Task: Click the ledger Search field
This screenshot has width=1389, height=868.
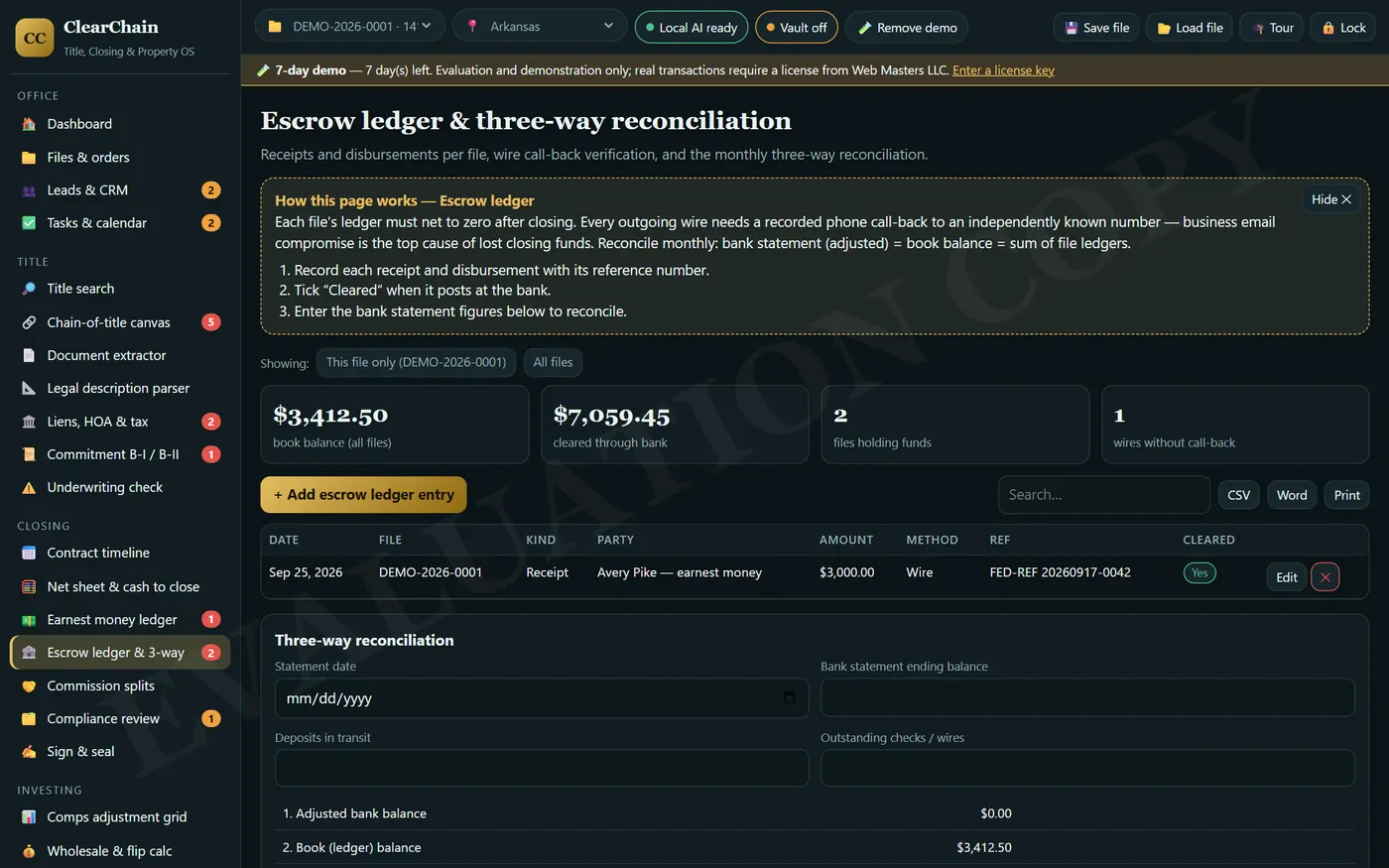Action: tap(1104, 495)
